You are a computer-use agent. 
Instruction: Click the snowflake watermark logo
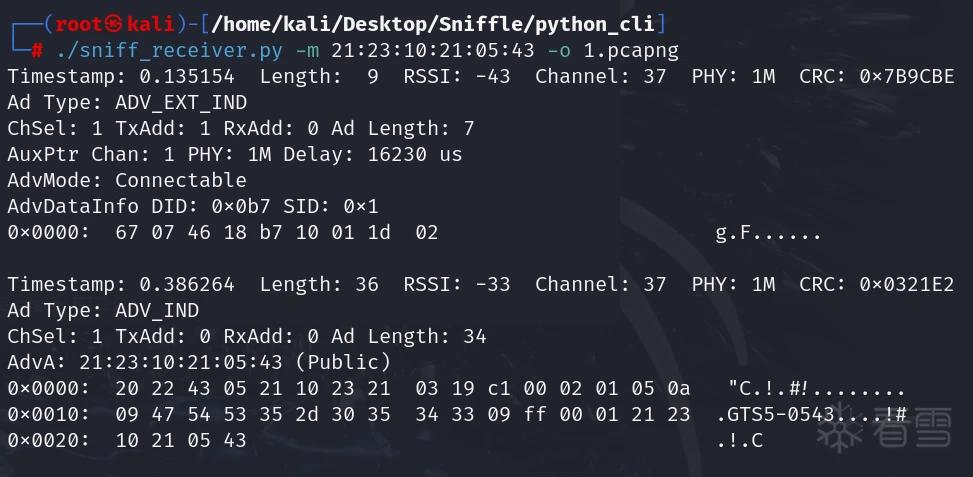pos(841,427)
